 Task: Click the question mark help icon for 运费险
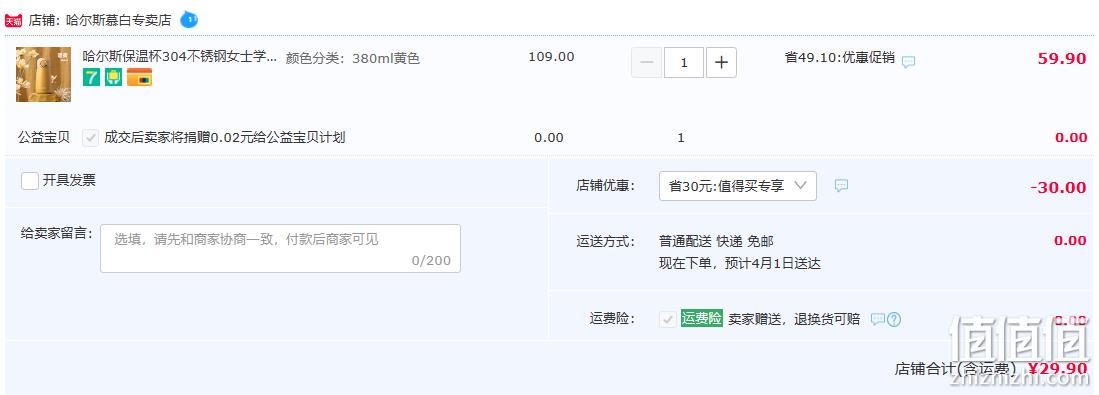[894, 319]
